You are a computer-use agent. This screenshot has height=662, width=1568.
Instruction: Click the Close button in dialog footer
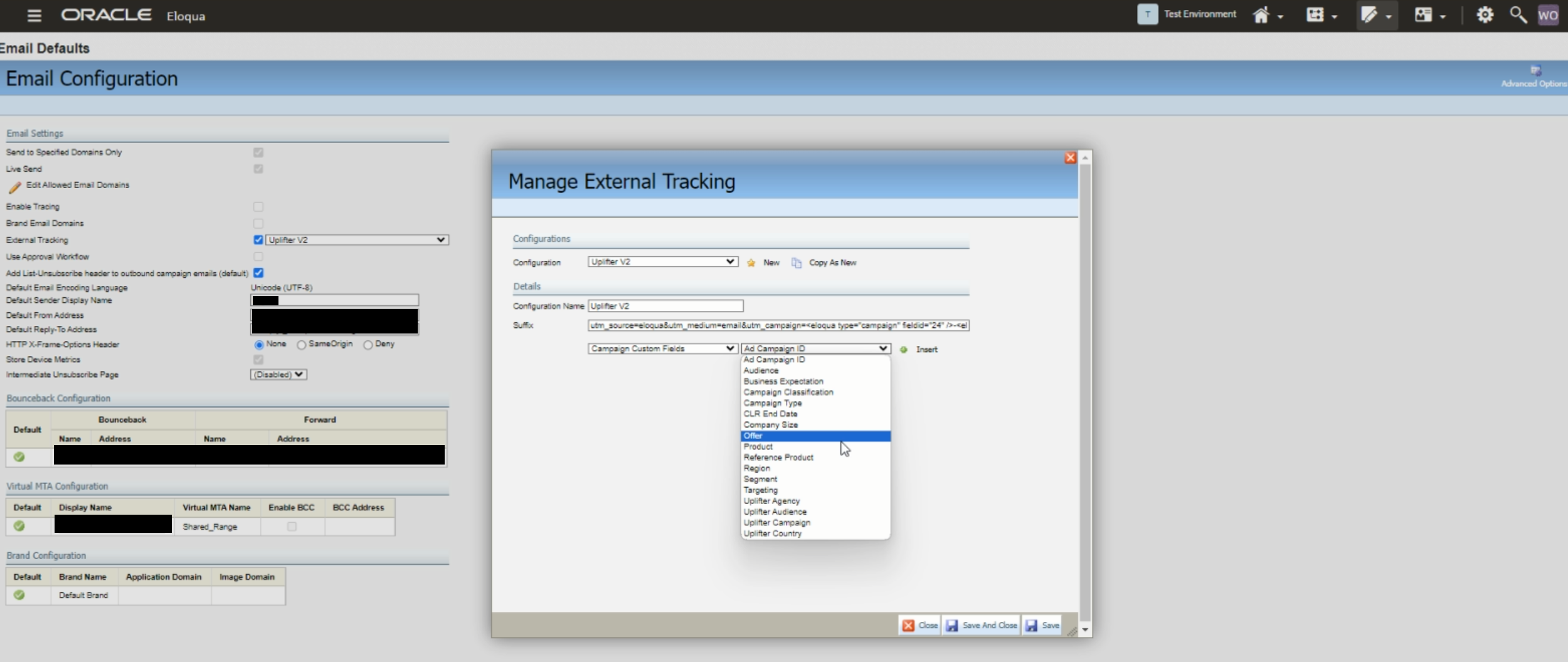[x=919, y=624]
